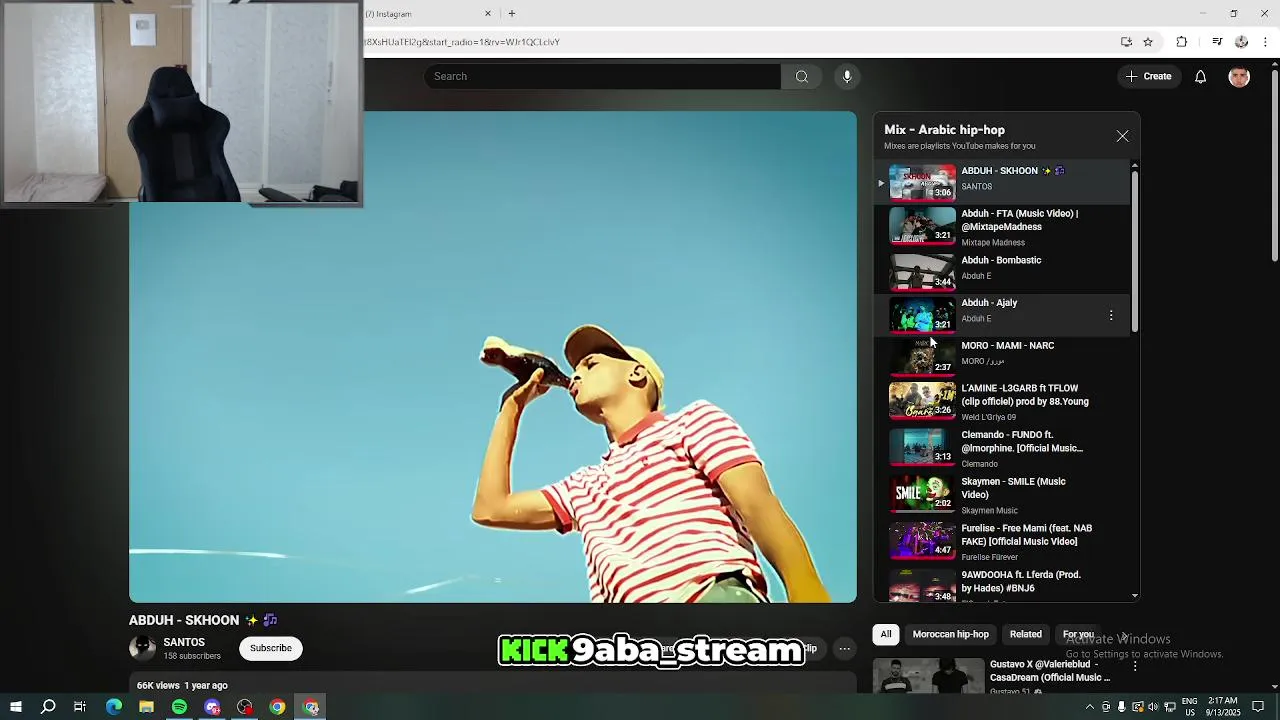Open File Explorer from taskbar

coord(146,707)
